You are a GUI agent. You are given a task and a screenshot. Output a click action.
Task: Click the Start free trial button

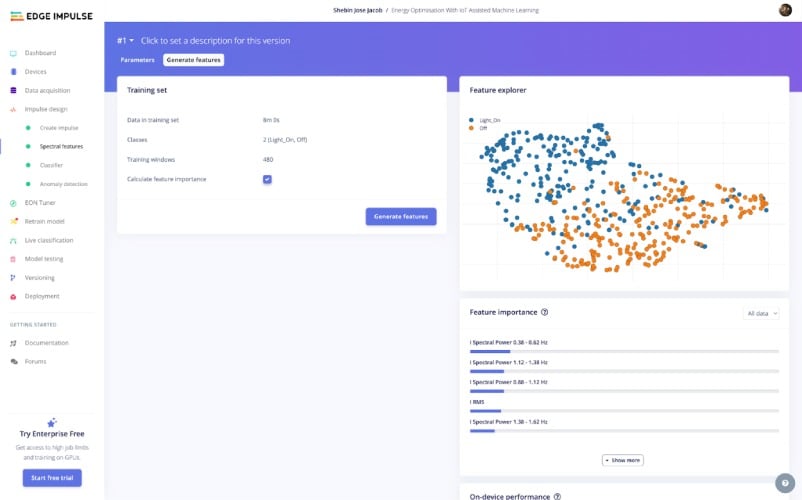point(52,478)
